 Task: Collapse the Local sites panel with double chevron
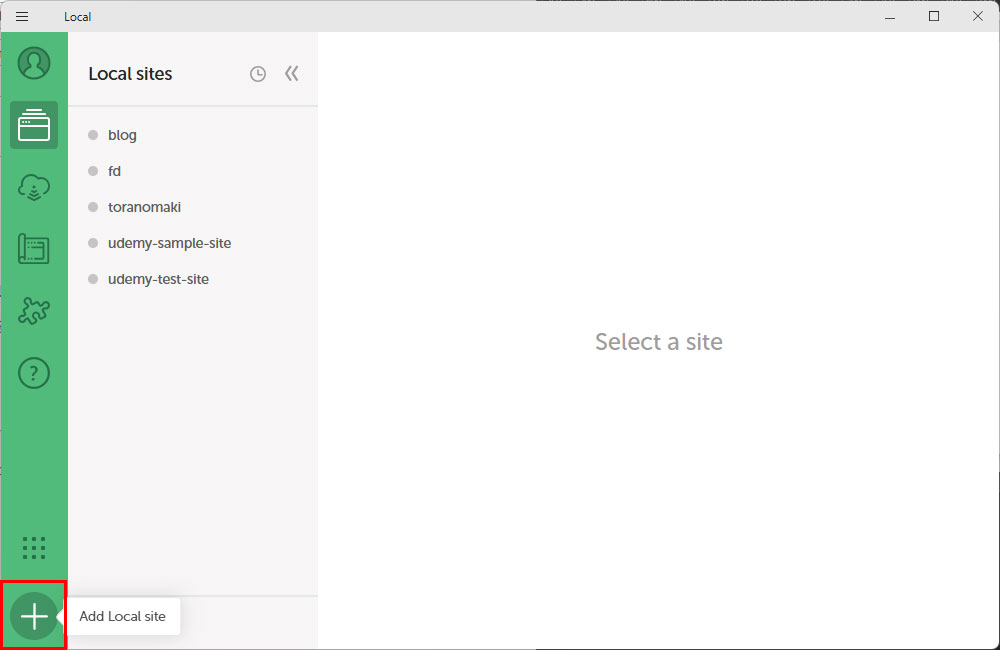click(291, 73)
